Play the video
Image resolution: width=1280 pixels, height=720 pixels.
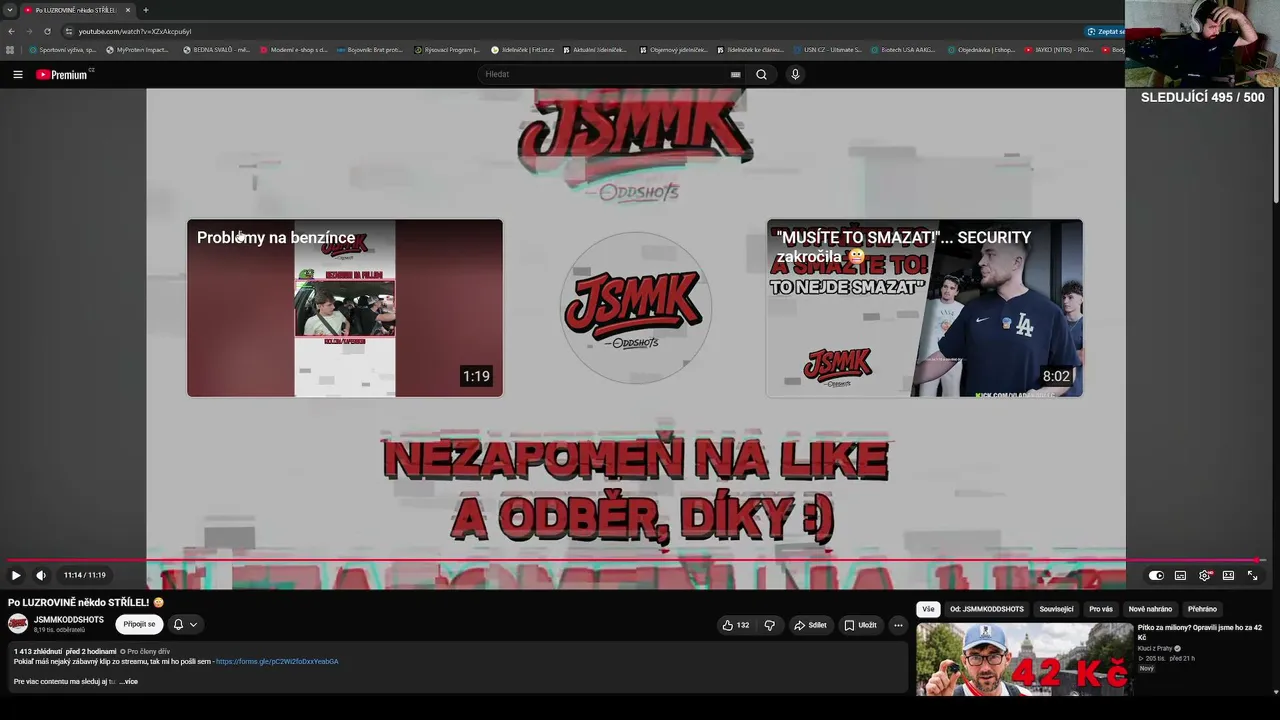pos(16,575)
